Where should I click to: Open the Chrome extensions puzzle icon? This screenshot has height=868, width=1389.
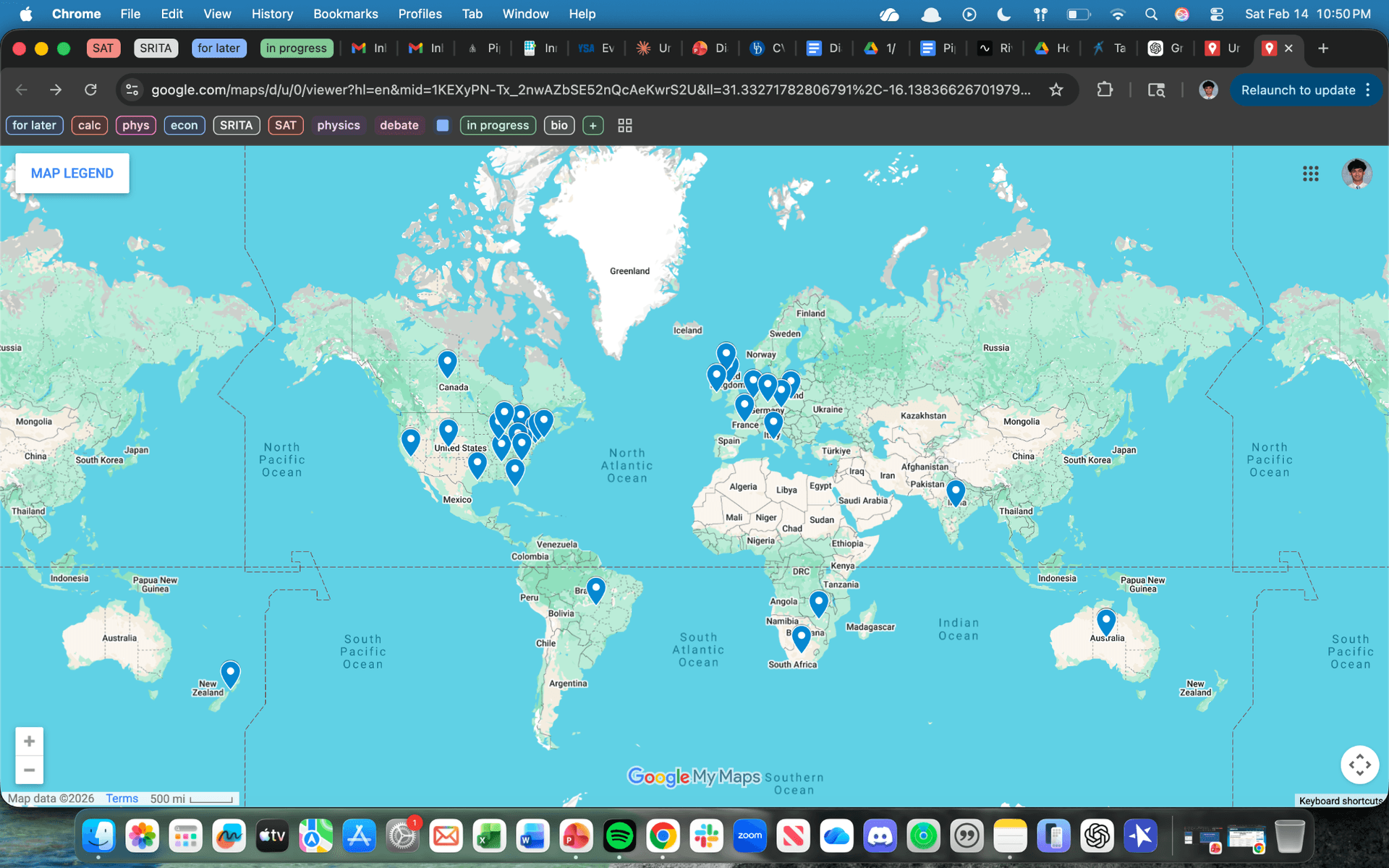click(1104, 90)
